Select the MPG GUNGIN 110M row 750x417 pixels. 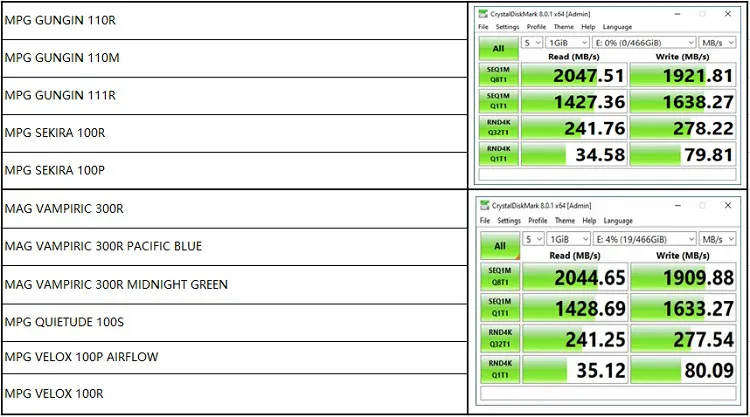click(x=234, y=58)
